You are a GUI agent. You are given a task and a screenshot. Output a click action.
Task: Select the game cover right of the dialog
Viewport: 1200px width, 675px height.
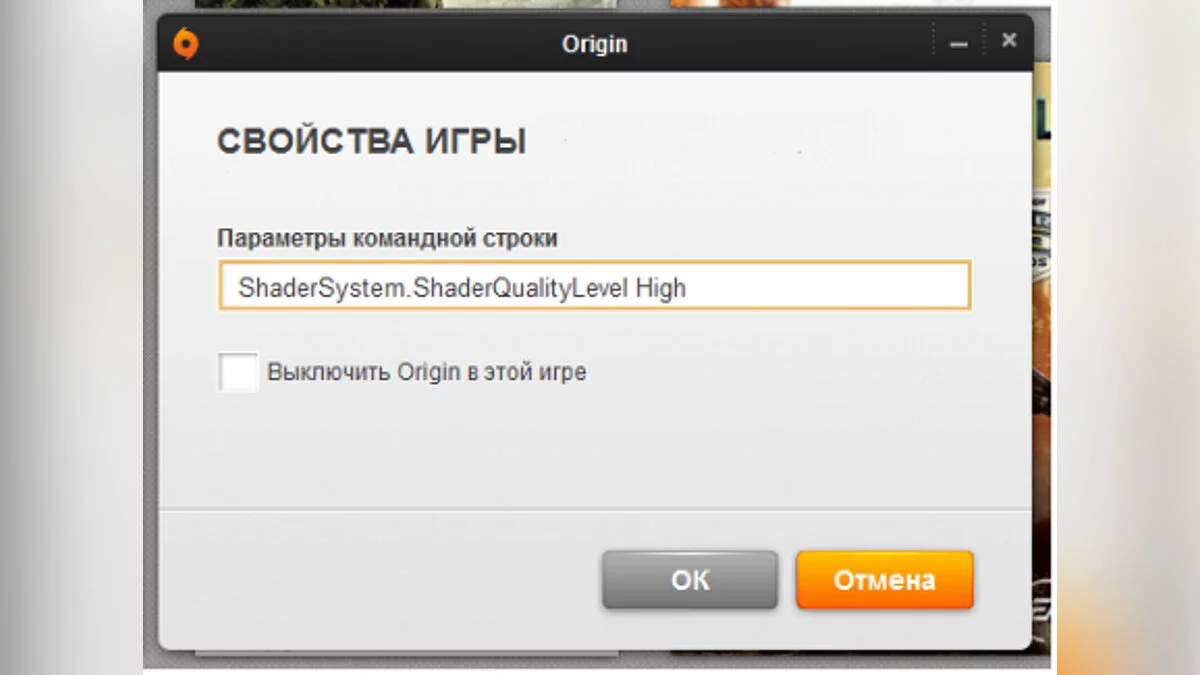click(x=1041, y=350)
